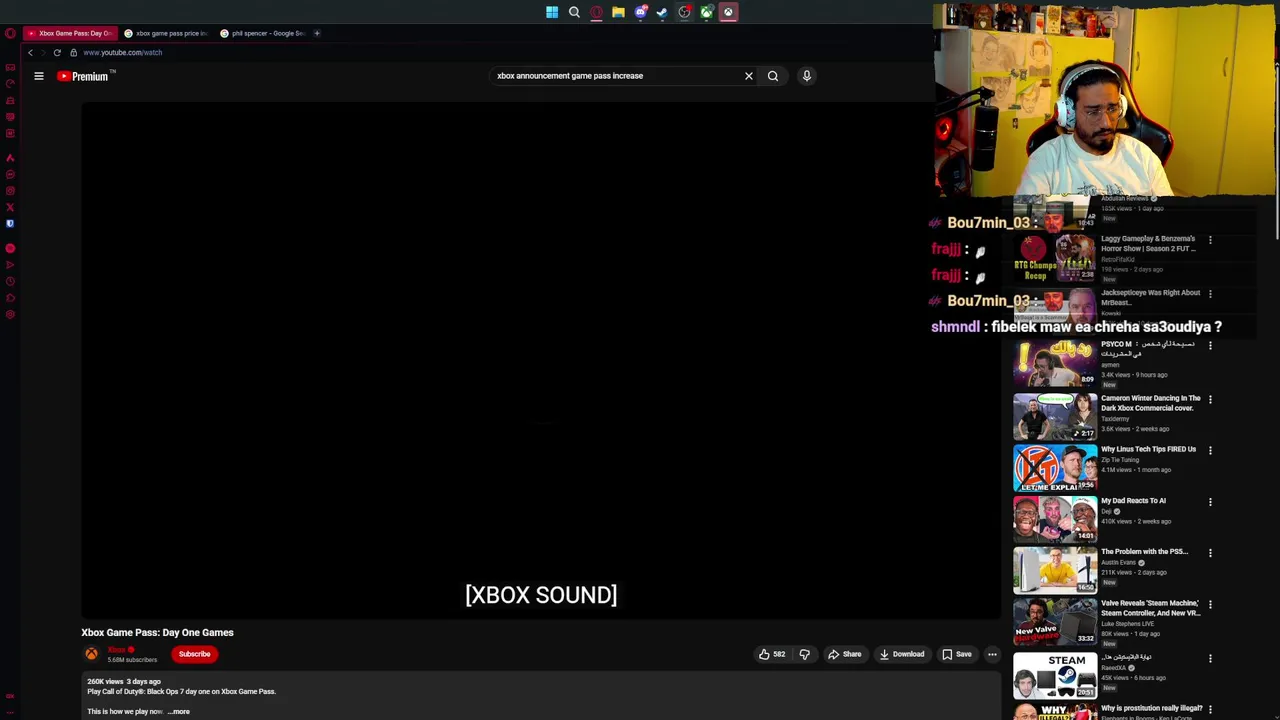Viewport: 1280px width, 720px height.
Task: Open GX Control speedometer in sidebar
Action: (x=10, y=84)
